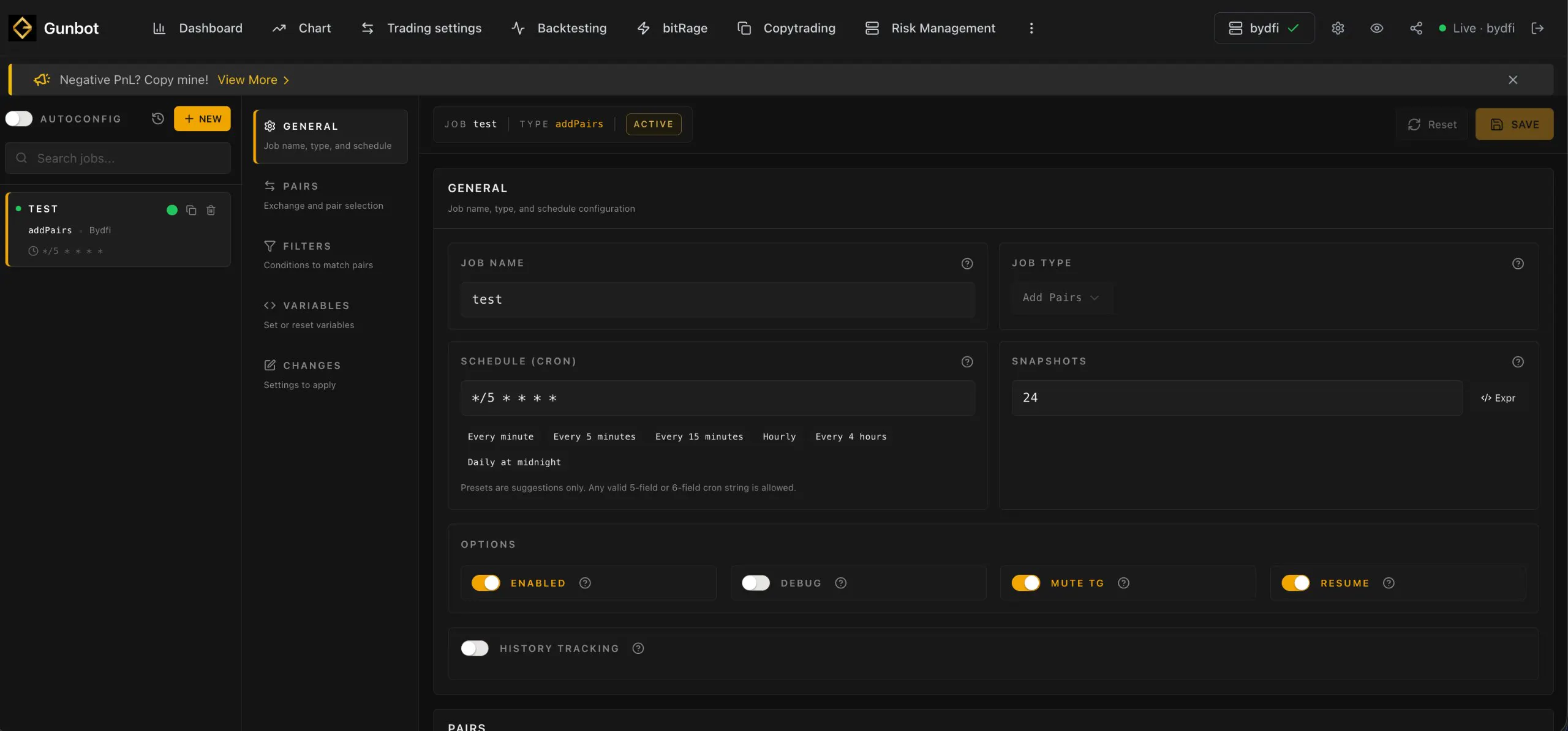Show help for Job Type field

pyautogui.click(x=1518, y=263)
